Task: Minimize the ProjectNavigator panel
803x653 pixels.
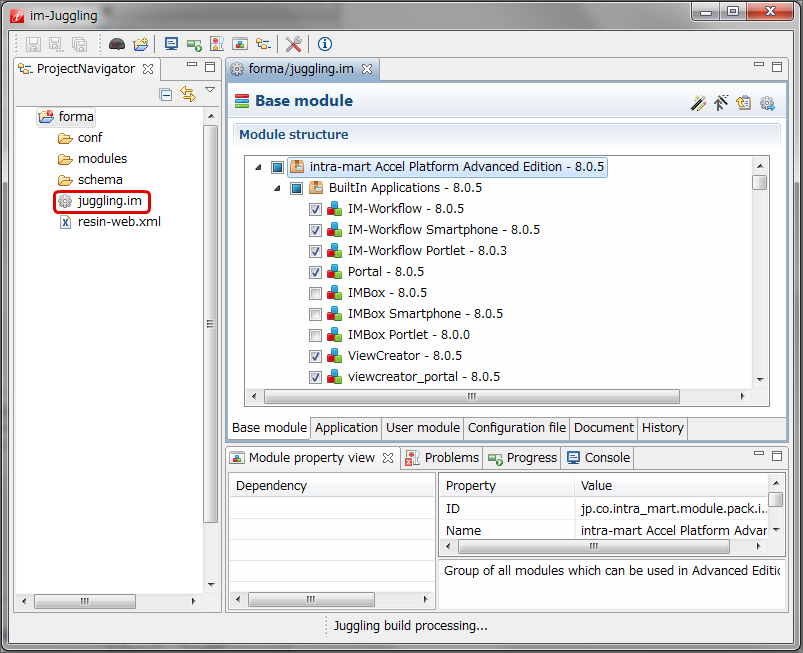Action: pos(192,65)
